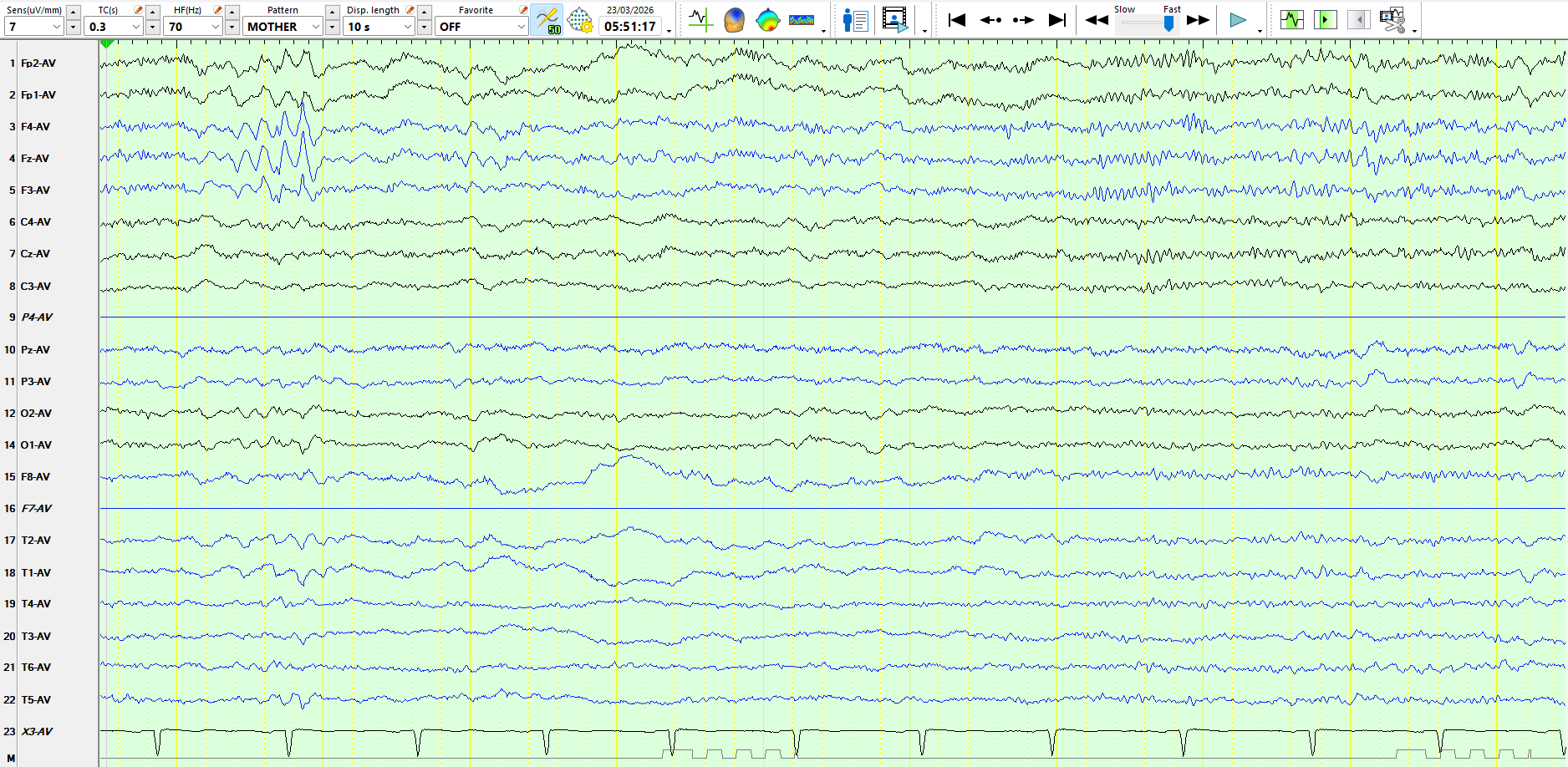The width and height of the screenshot is (1568, 767).
Task: Step the Pattern selection up
Action: click(333, 12)
